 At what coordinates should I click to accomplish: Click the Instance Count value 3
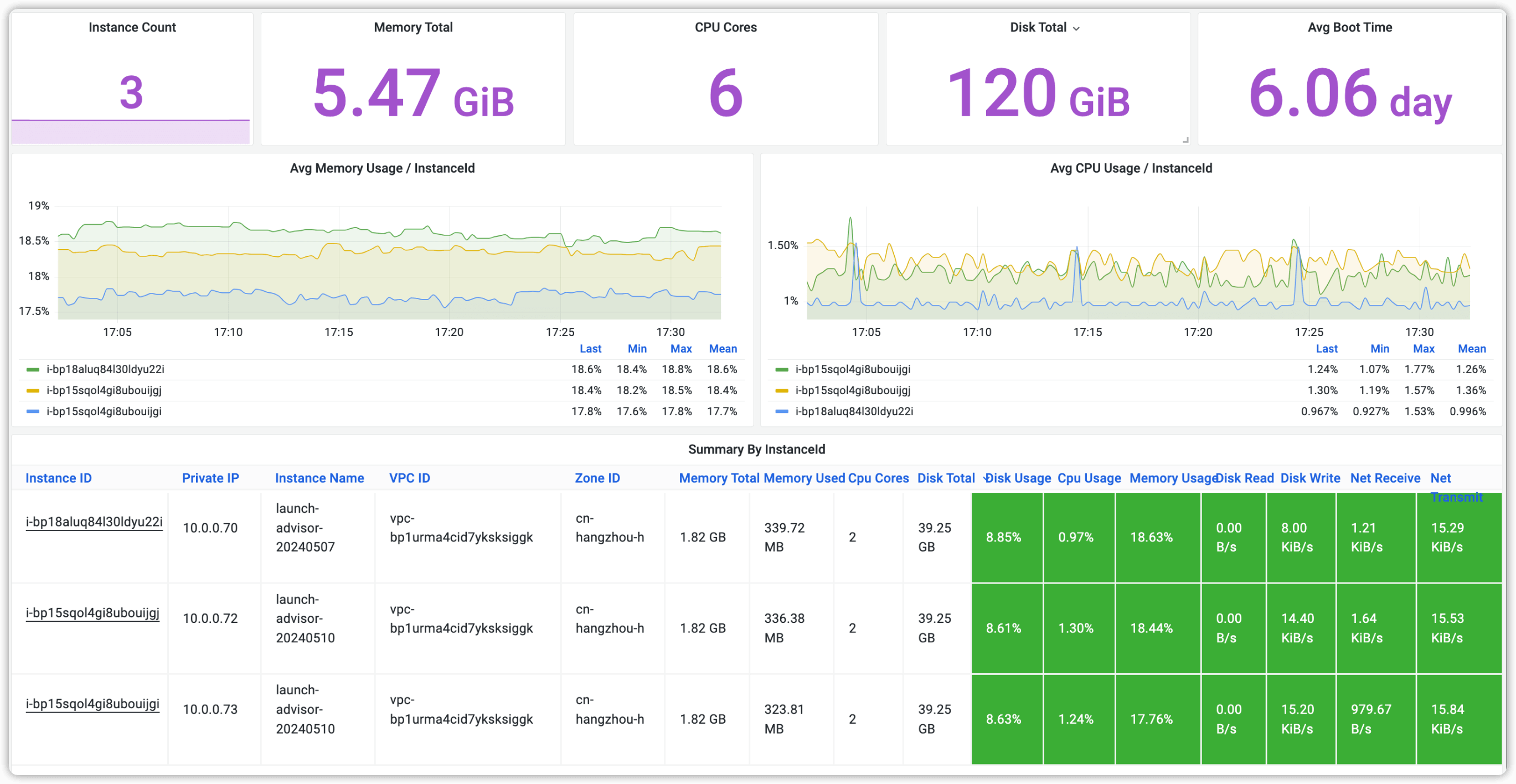[131, 92]
